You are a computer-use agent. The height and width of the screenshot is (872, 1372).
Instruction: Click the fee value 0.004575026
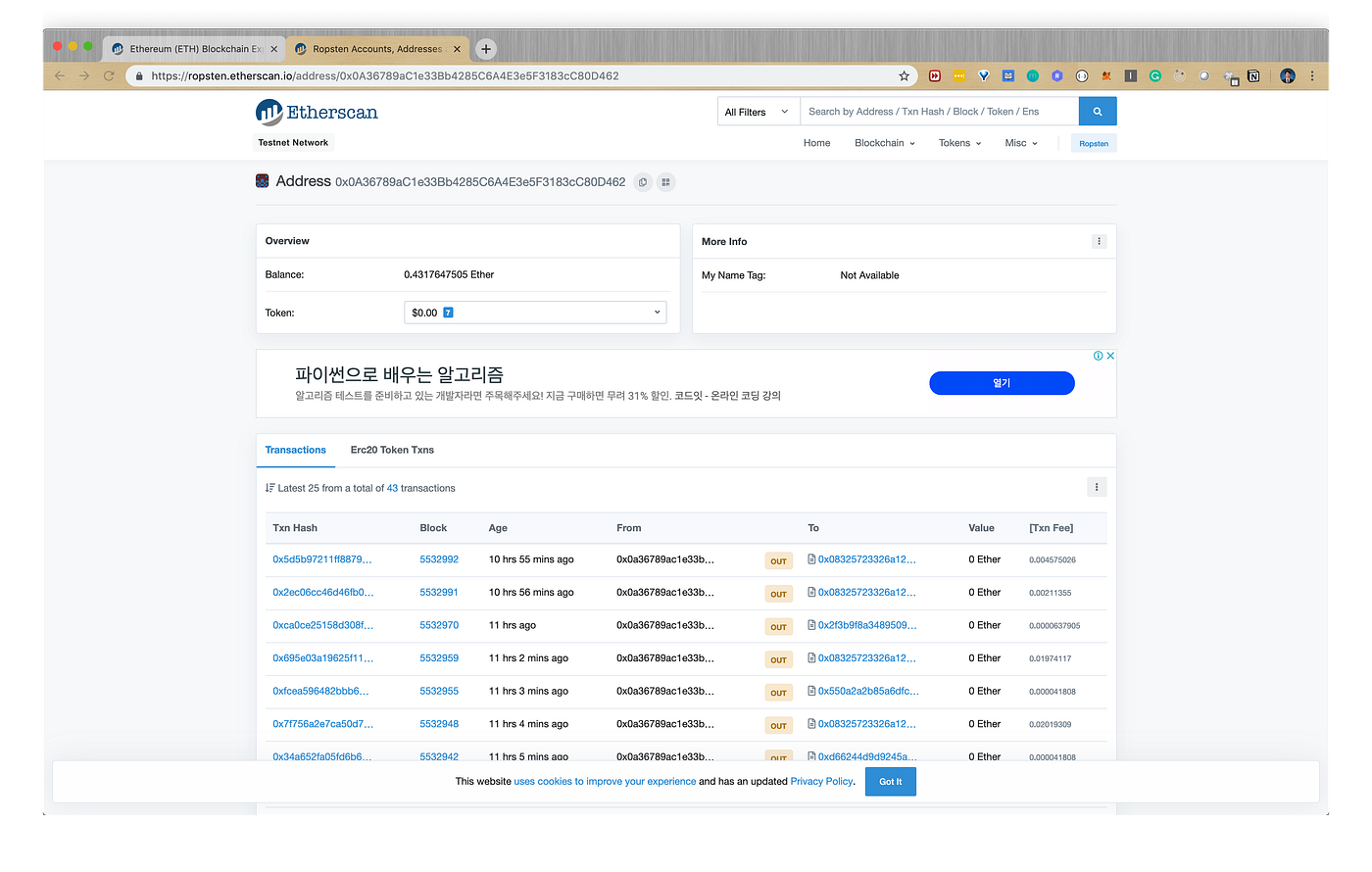pyautogui.click(x=1053, y=560)
